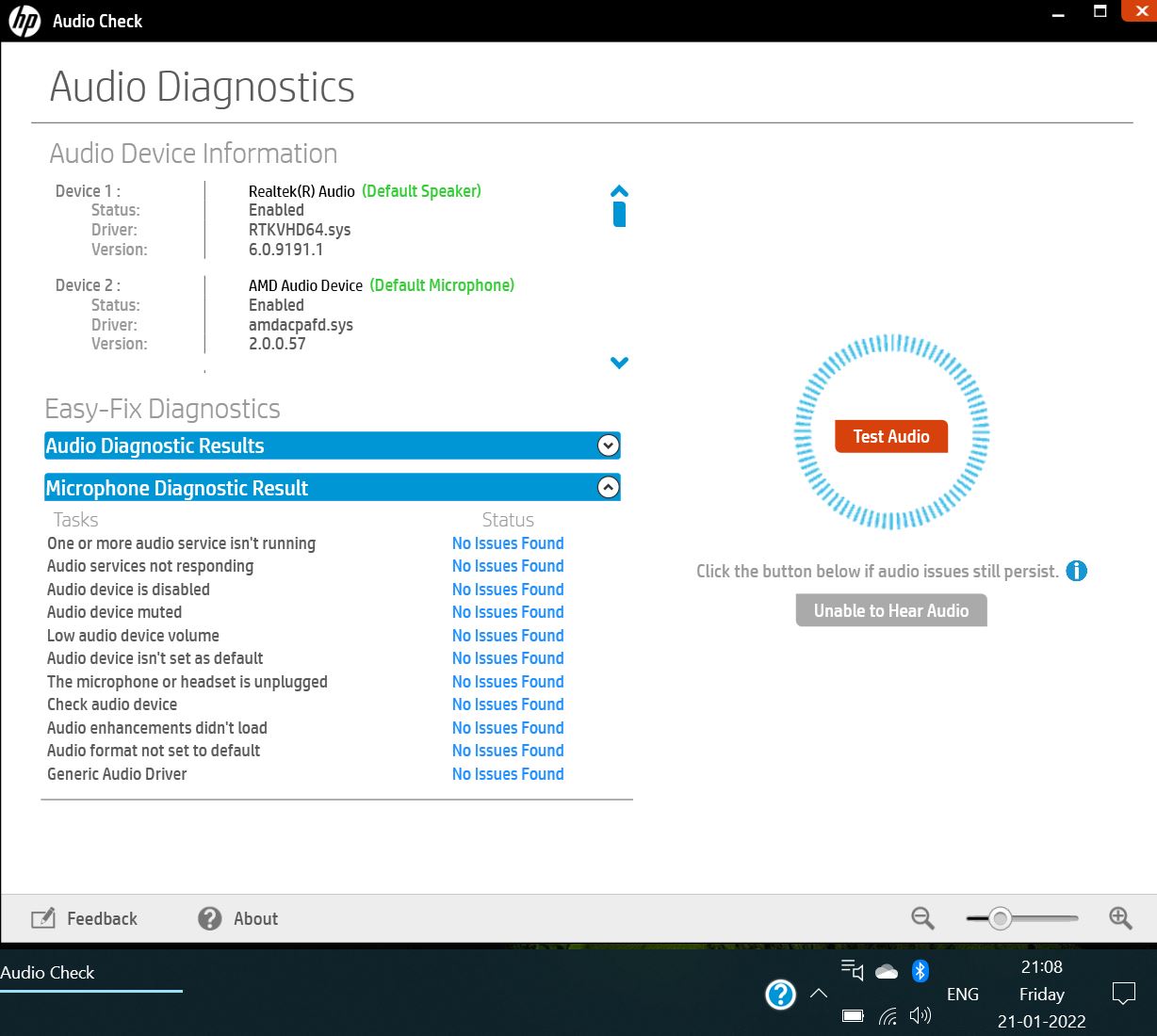Open the Feedback option
This screenshot has height=1036, width=1157.
click(85, 918)
